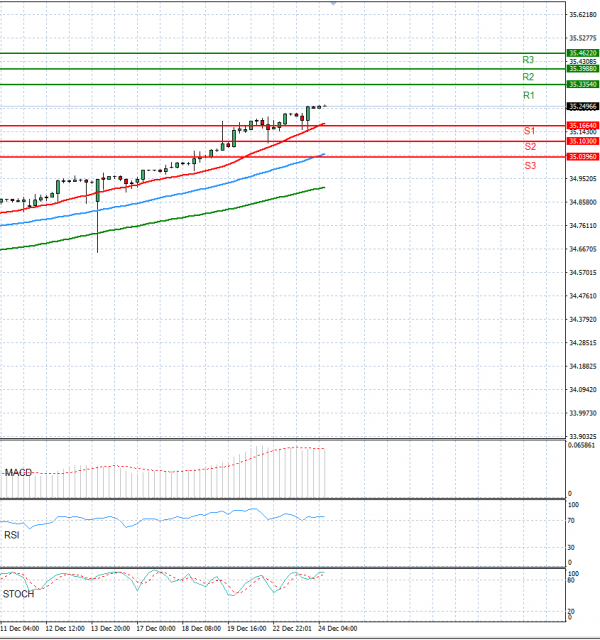Click the 34.95205 price scale value
Viewport: 600px width, 640px height.
583,179
